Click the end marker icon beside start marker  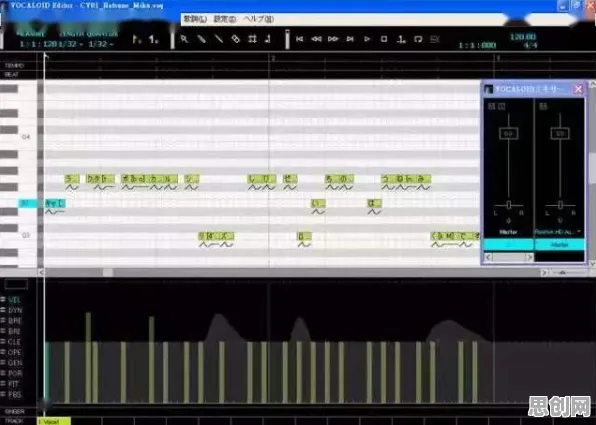click(154, 39)
